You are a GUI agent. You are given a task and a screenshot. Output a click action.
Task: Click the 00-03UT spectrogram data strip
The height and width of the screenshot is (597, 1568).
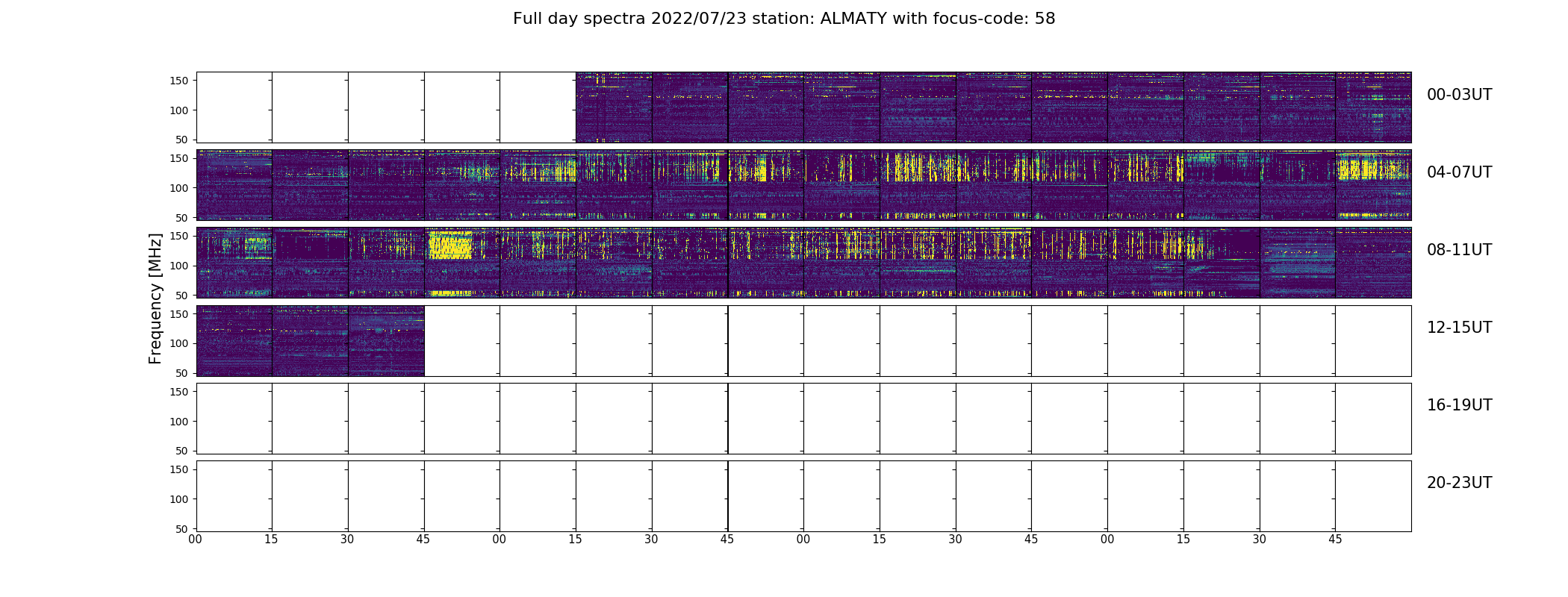(x=993, y=107)
